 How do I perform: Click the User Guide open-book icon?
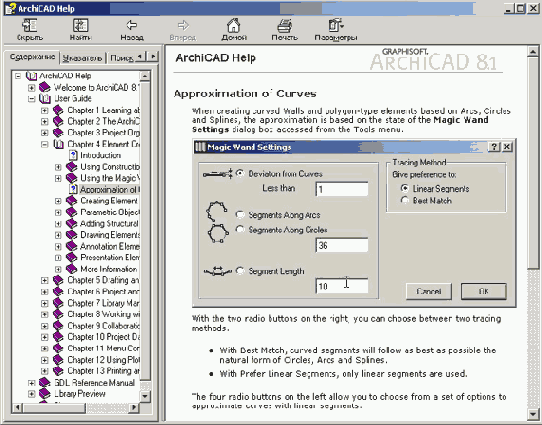pos(45,98)
